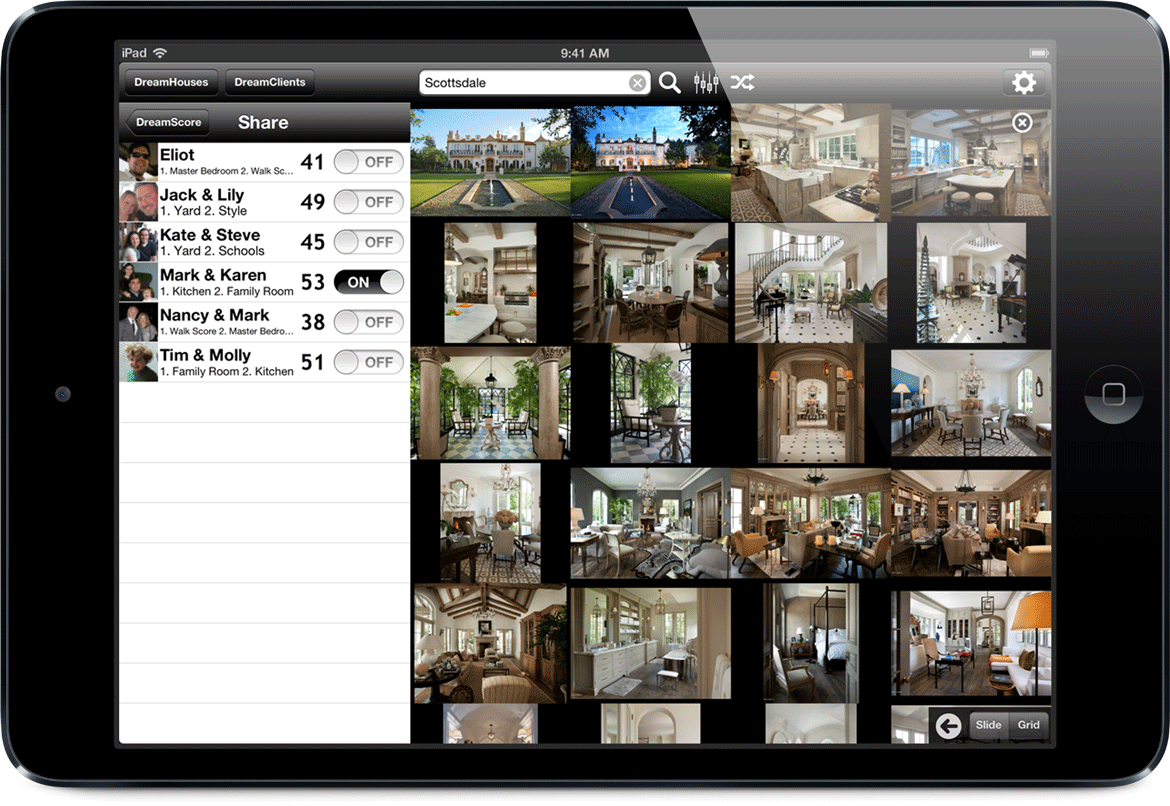
Task: Select Jack & Lily's profile photo
Action: [x=139, y=202]
